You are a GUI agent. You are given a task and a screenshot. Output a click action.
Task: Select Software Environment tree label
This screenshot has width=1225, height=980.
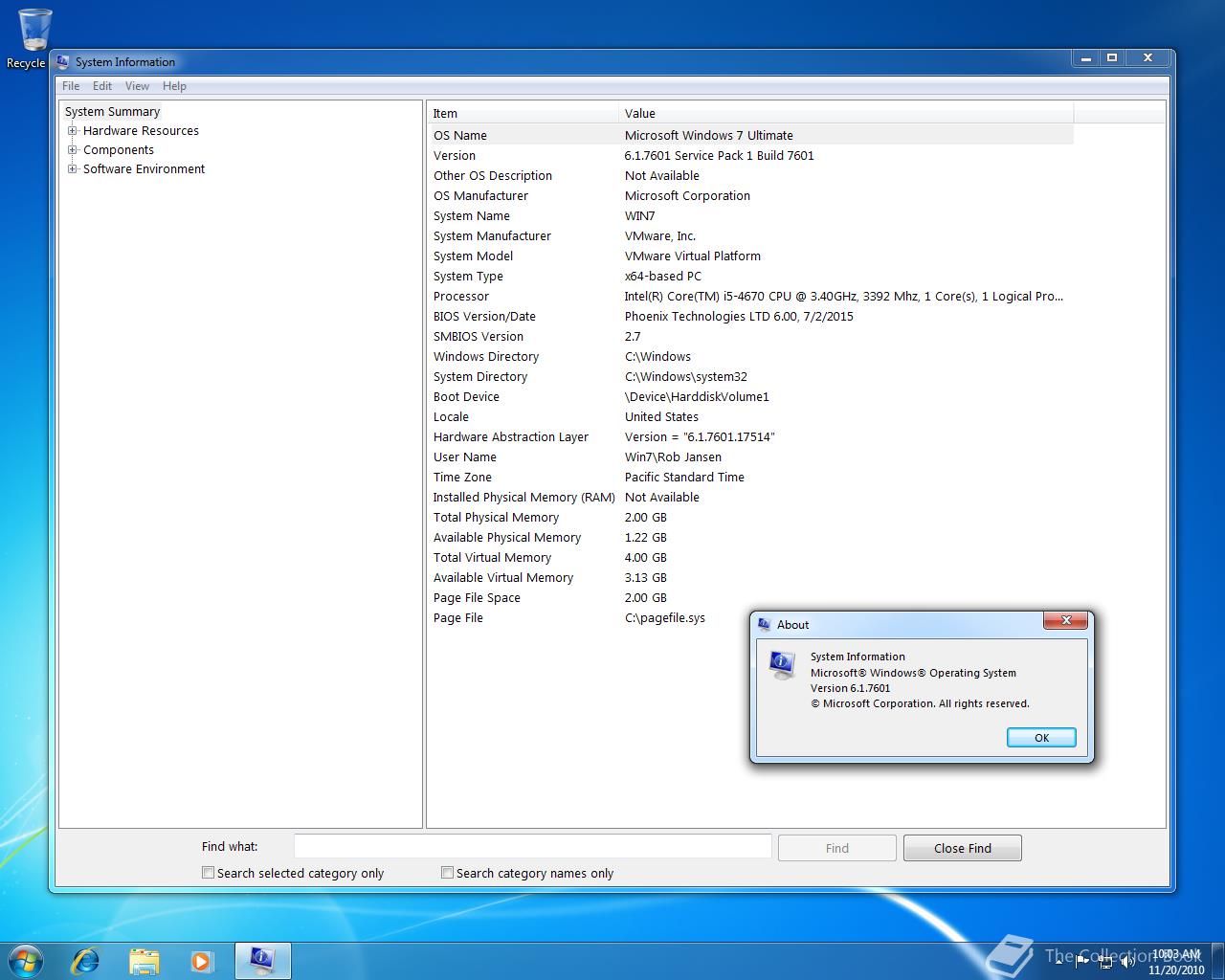[144, 169]
